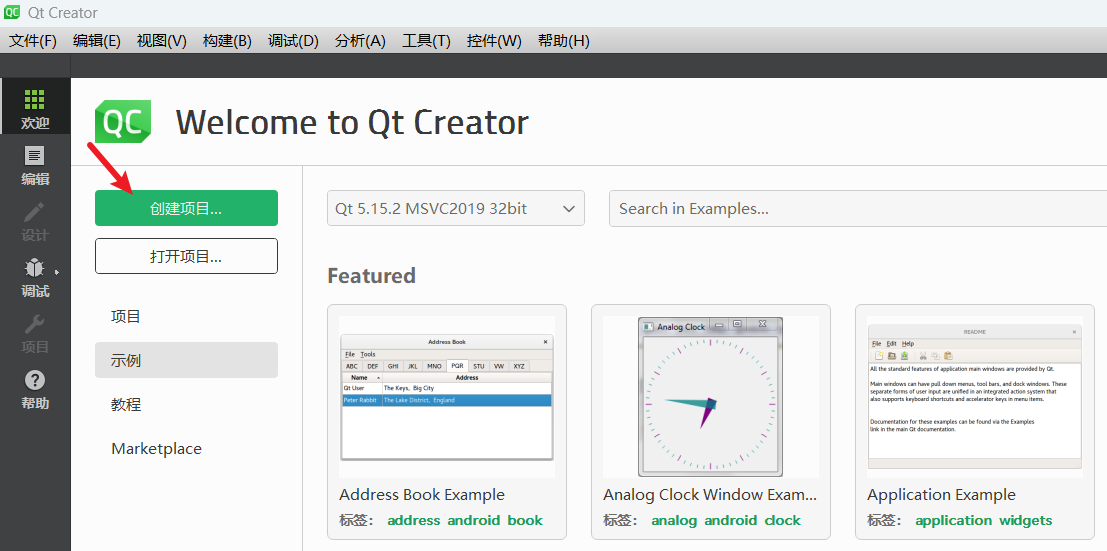
Task: Select 项目 in the welcome side list
Action: click(186, 316)
